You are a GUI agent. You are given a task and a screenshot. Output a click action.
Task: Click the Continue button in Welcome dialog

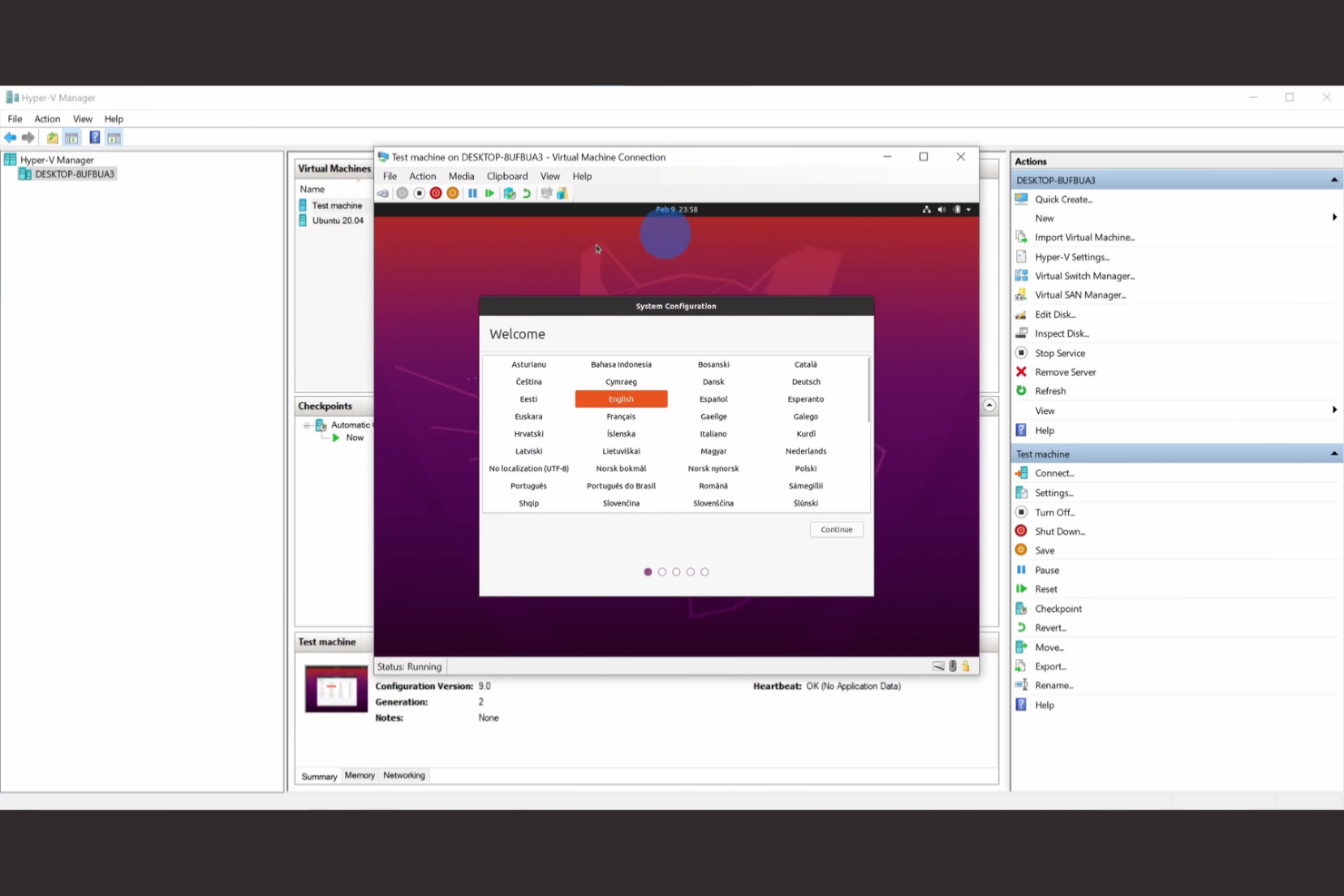point(836,529)
